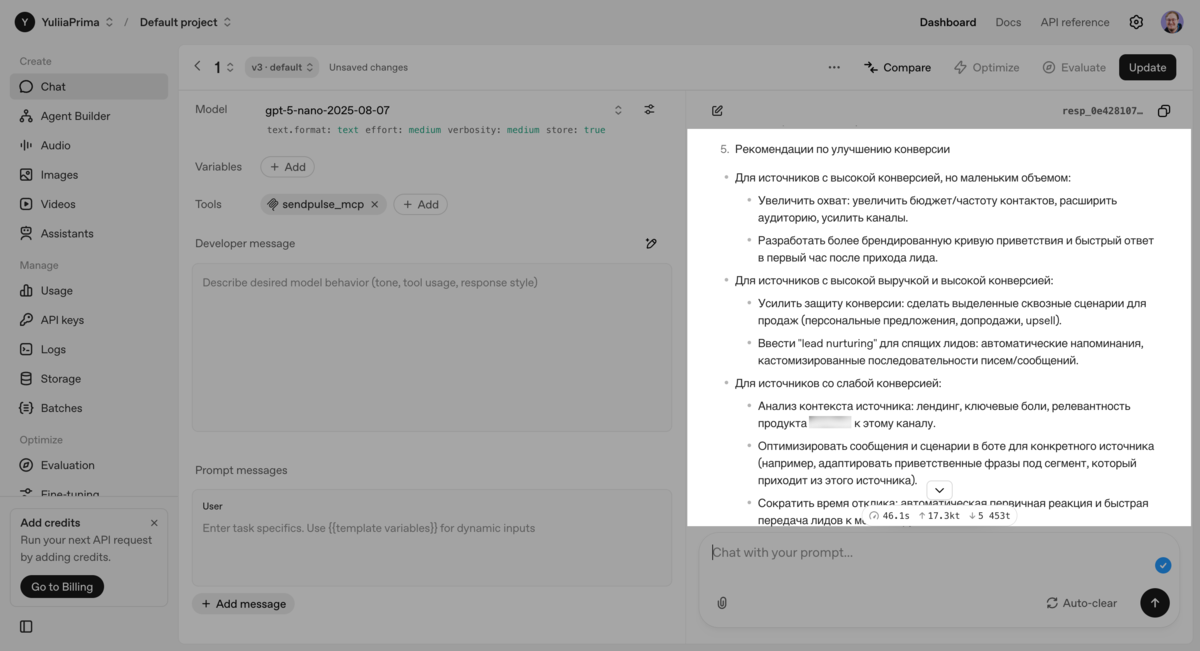This screenshot has width=1200, height=651.
Task: Open the settings gear icon
Action: coord(1136,22)
